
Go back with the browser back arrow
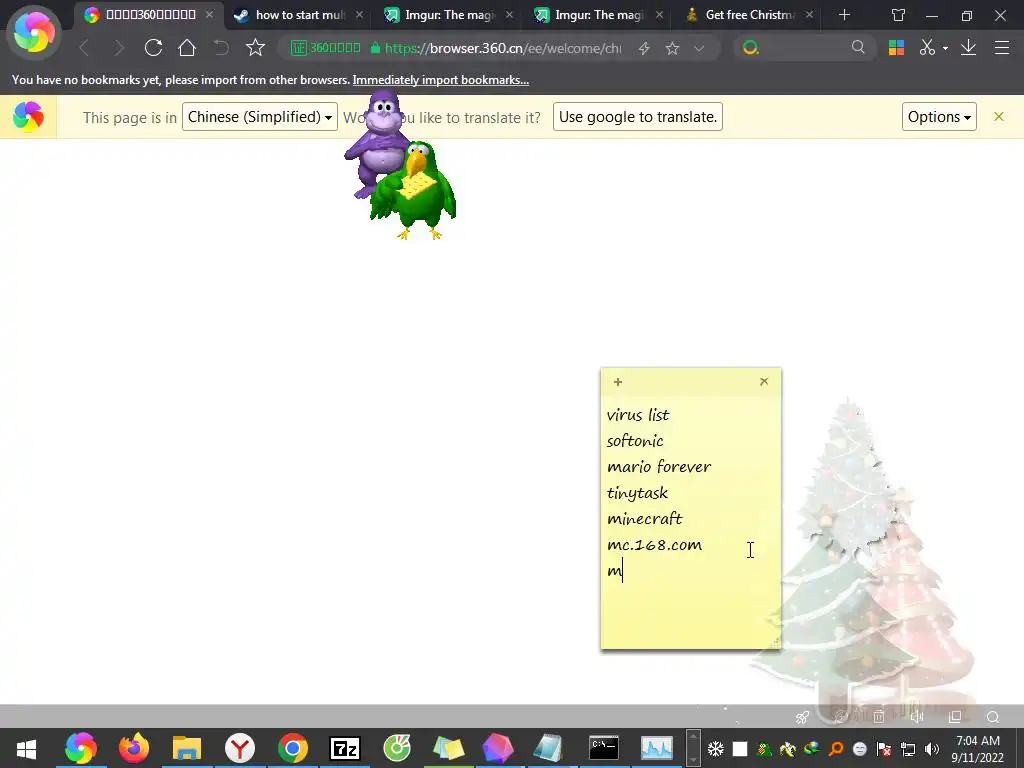(84, 48)
